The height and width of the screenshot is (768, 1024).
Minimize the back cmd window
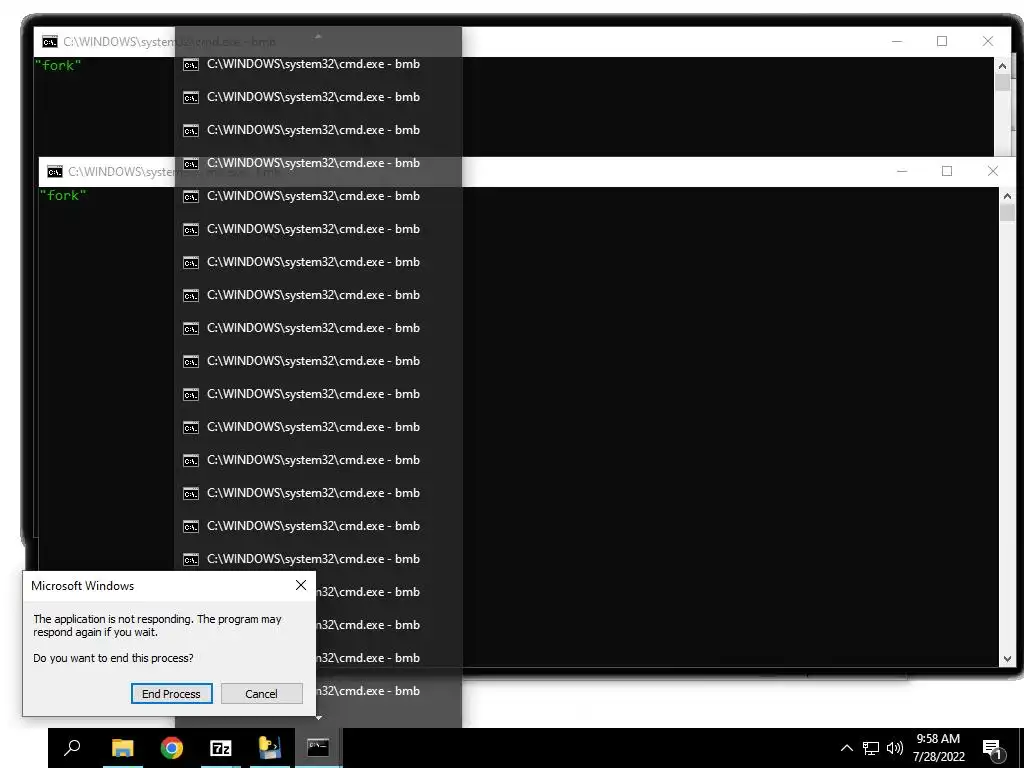897,41
